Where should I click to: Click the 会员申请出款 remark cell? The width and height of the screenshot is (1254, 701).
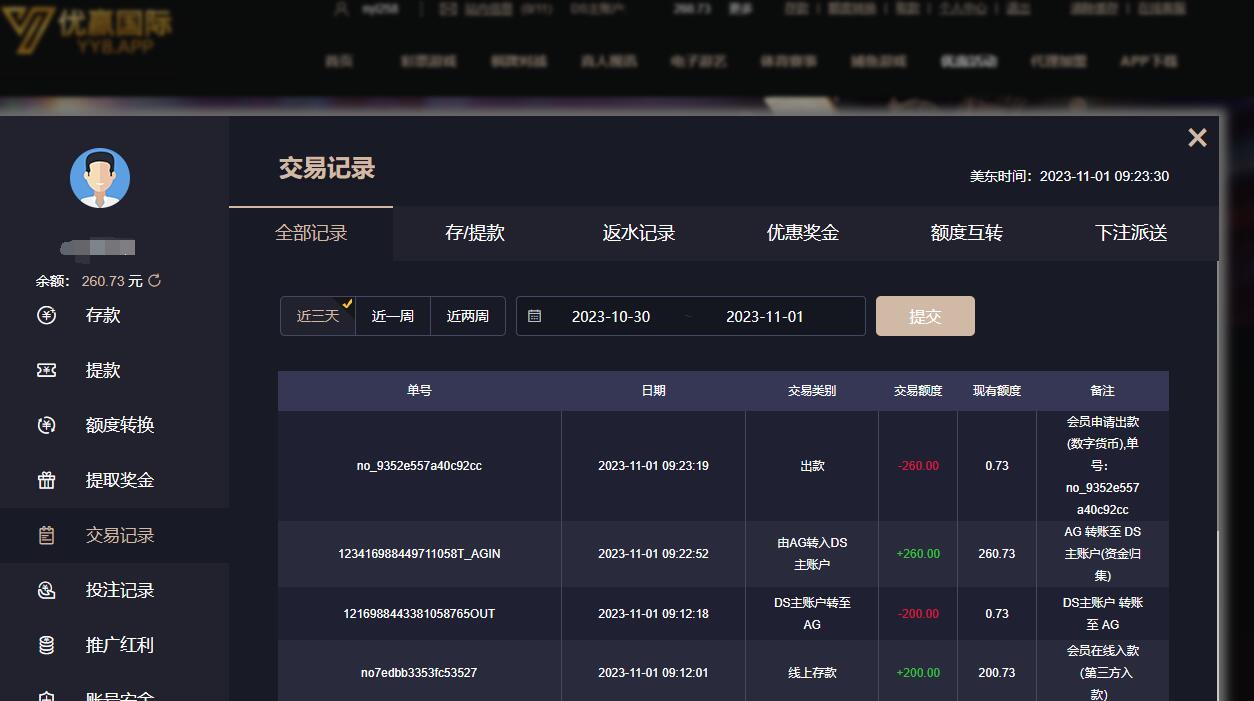click(x=1102, y=466)
